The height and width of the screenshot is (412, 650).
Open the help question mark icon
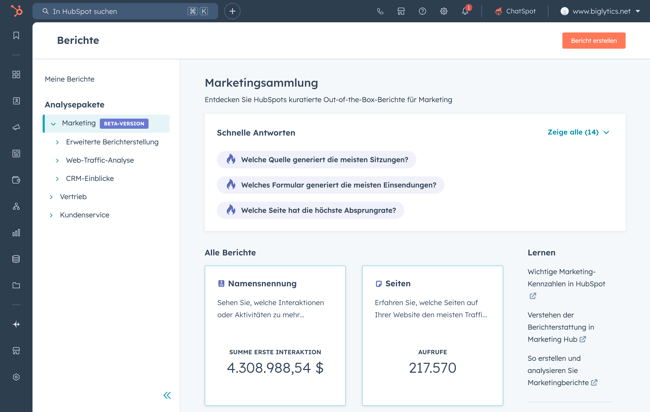click(422, 12)
